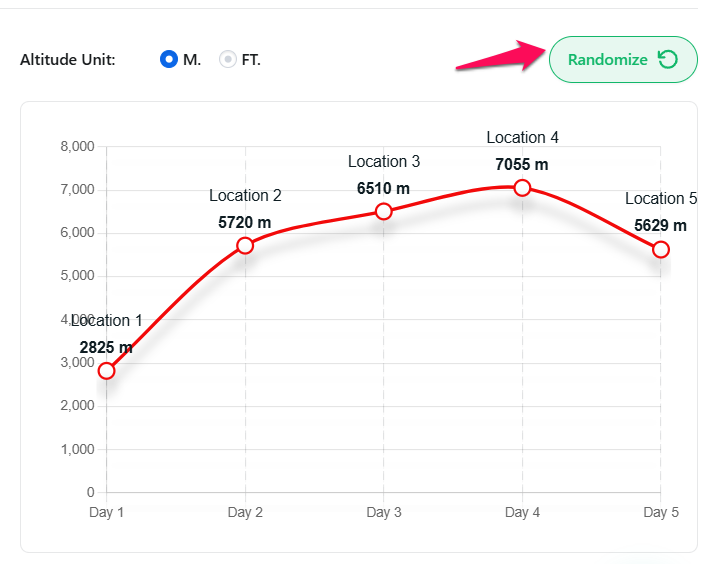Screen dimensions: 714x564
Task: Select the M. altitude unit radio button
Action: (x=168, y=60)
